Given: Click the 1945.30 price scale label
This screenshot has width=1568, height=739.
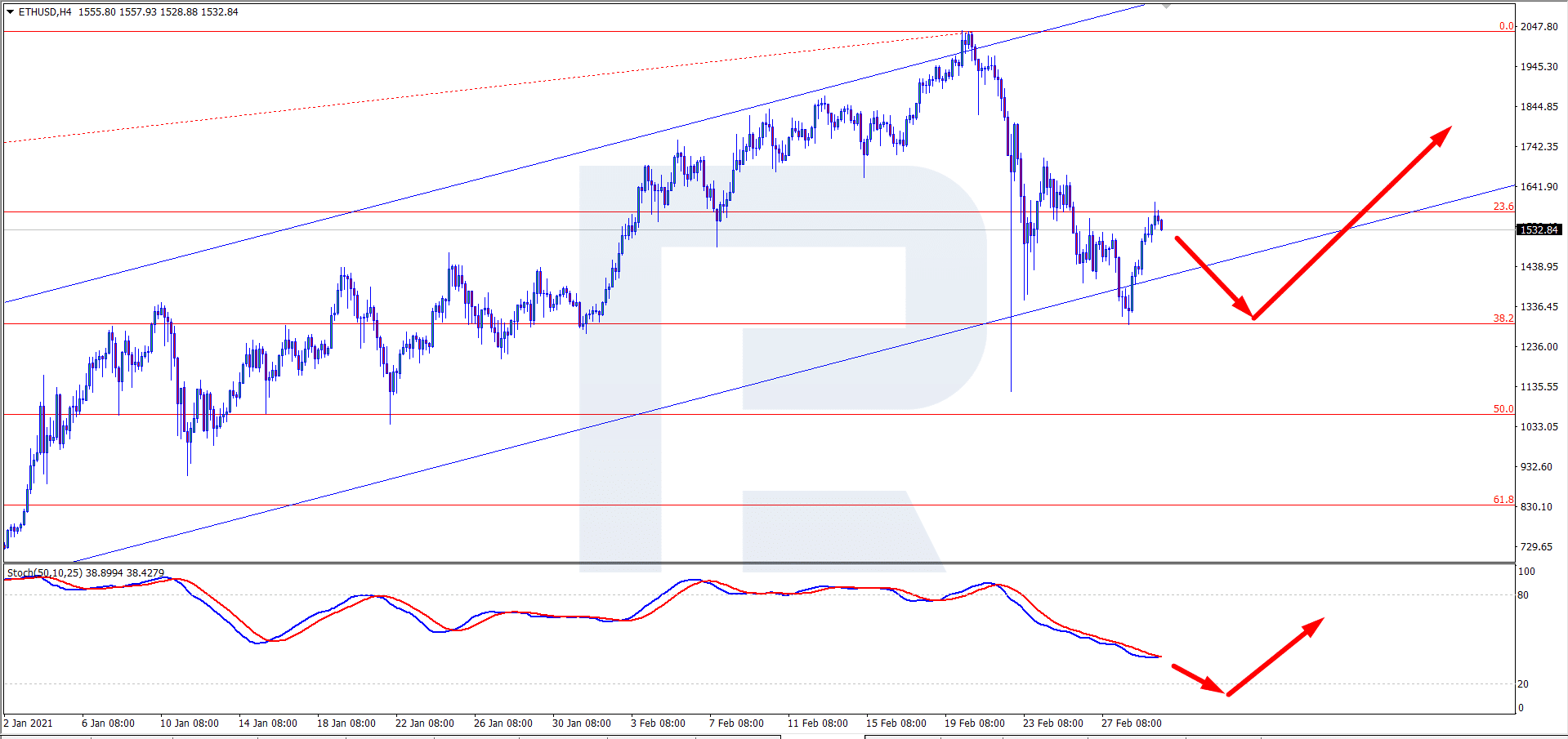Looking at the screenshot, I should pos(1539,67).
